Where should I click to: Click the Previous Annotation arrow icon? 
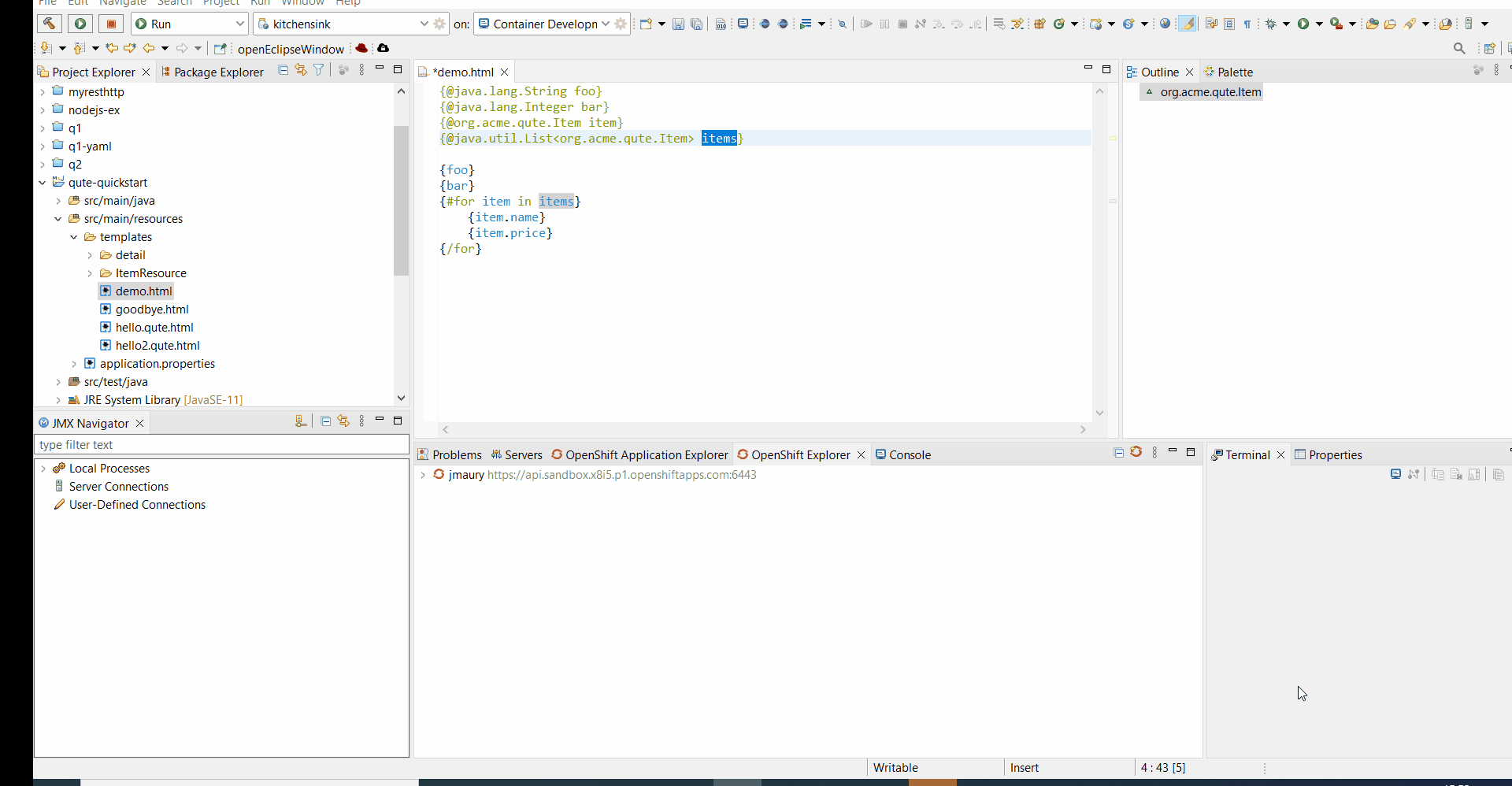point(79,49)
